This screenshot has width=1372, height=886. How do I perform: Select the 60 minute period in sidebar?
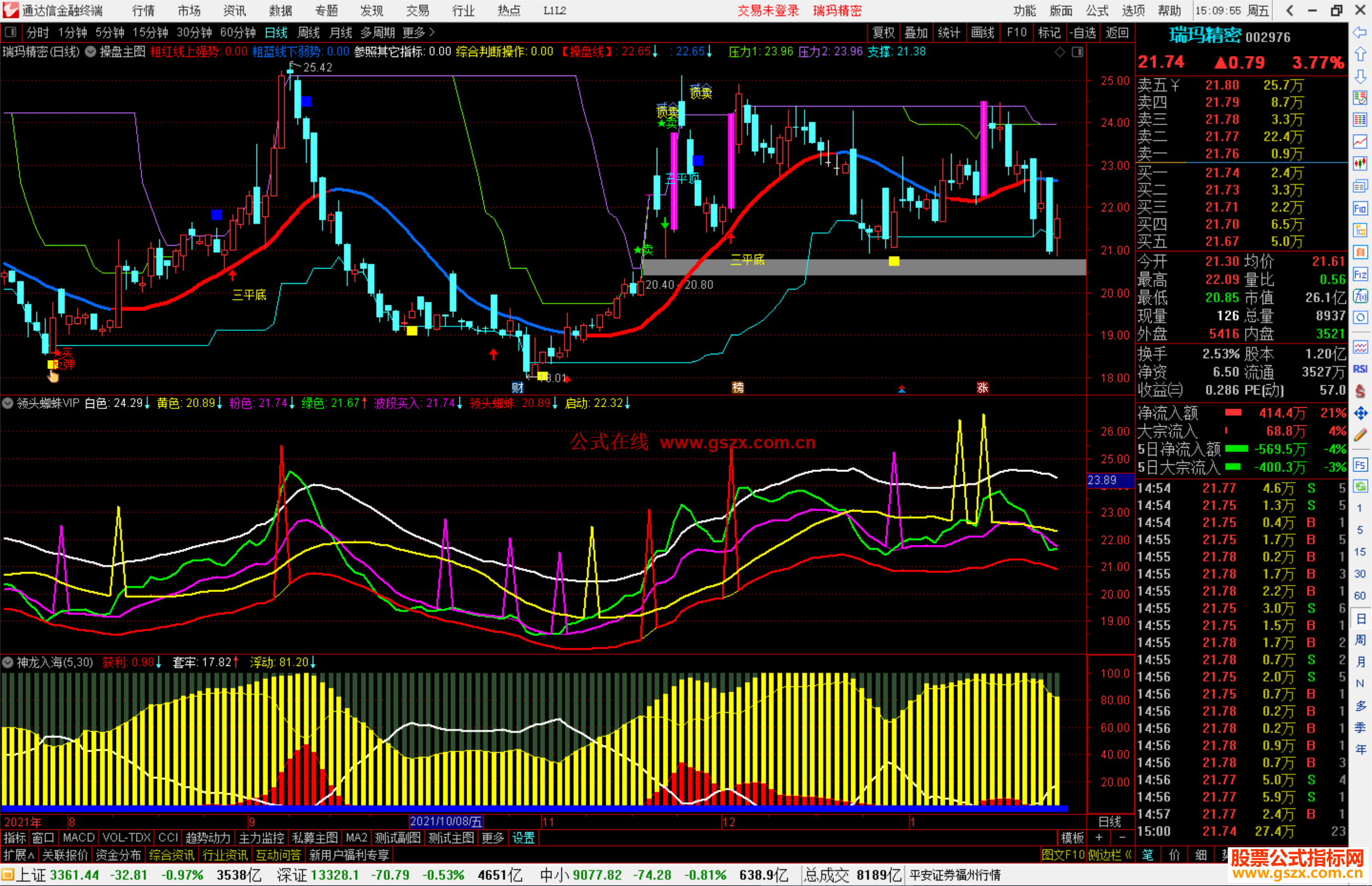1360,596
